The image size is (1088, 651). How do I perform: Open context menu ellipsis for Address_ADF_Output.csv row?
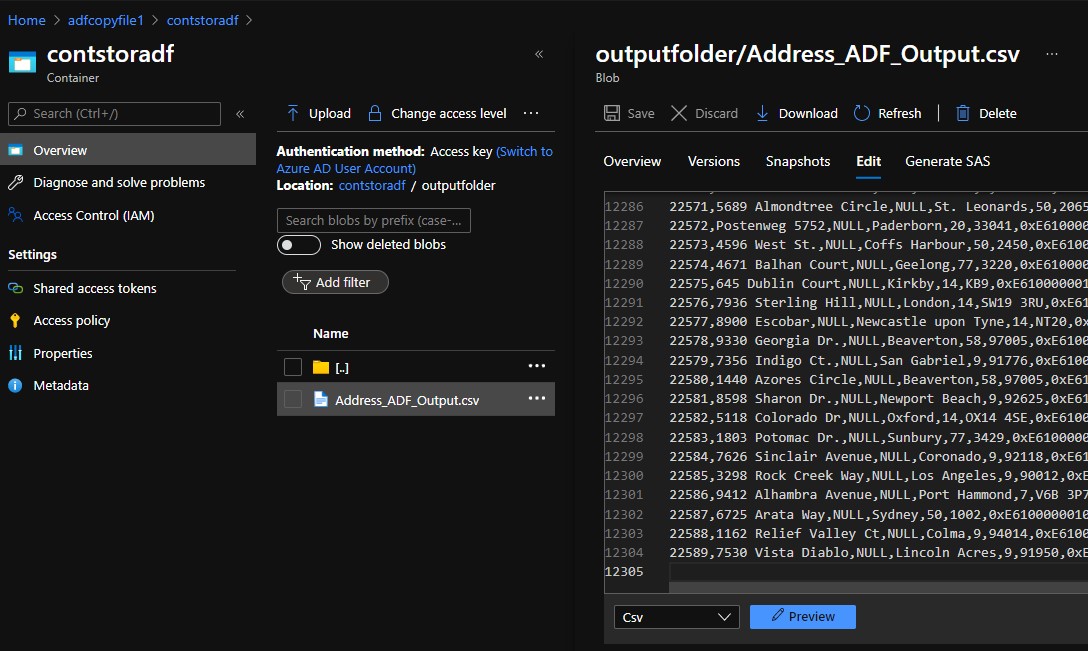coord(536,398)
